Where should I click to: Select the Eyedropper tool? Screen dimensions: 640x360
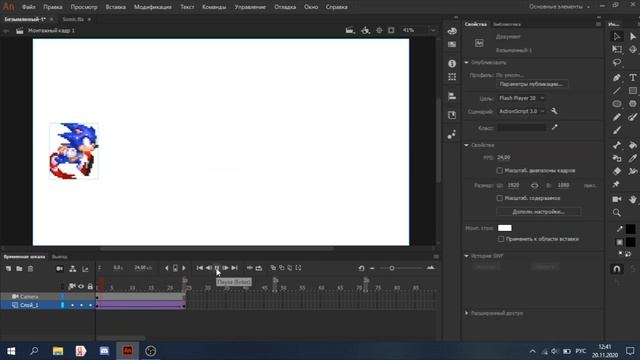point(633,158)
